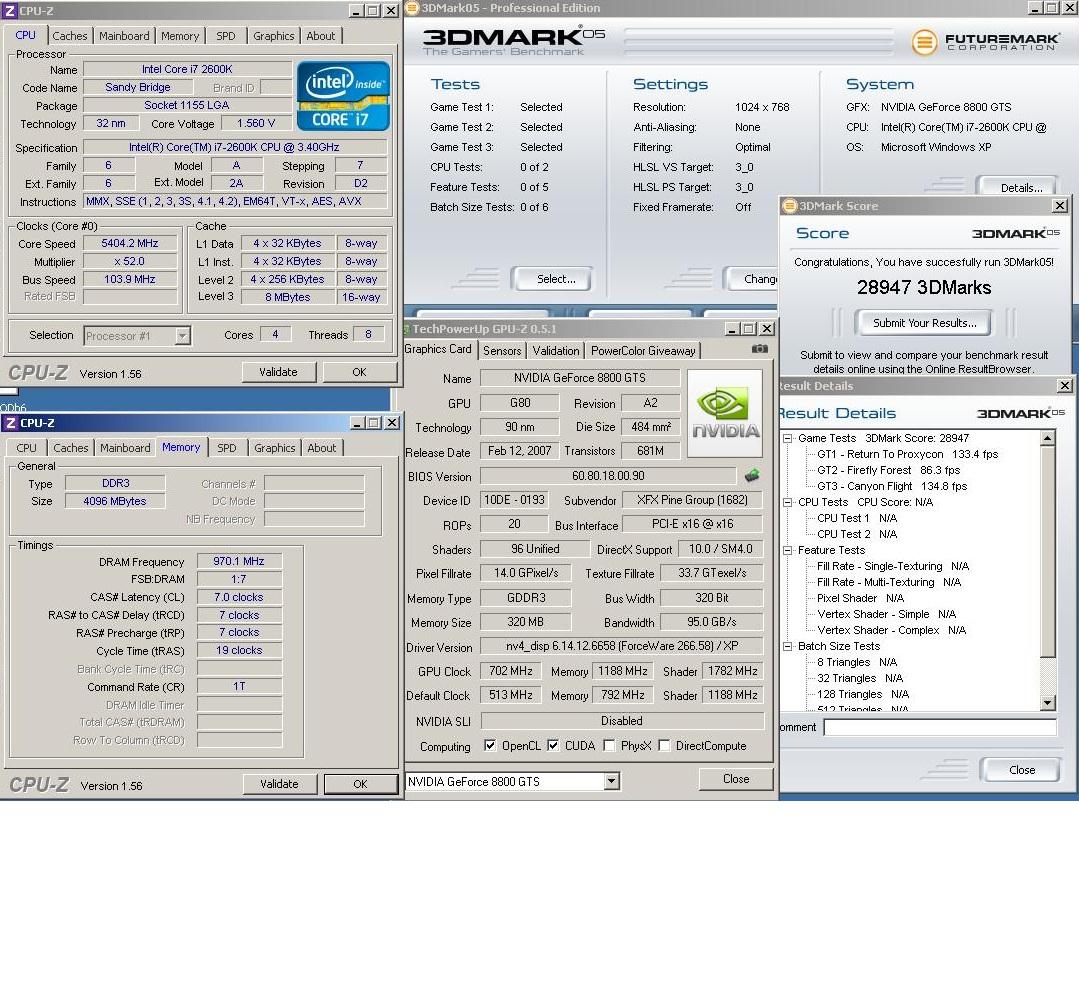The height and width of the screenshot is (989, 1079).
Task: Switch to SPD tab in the top CPU-Z window
Action: [x=226, y=36]
